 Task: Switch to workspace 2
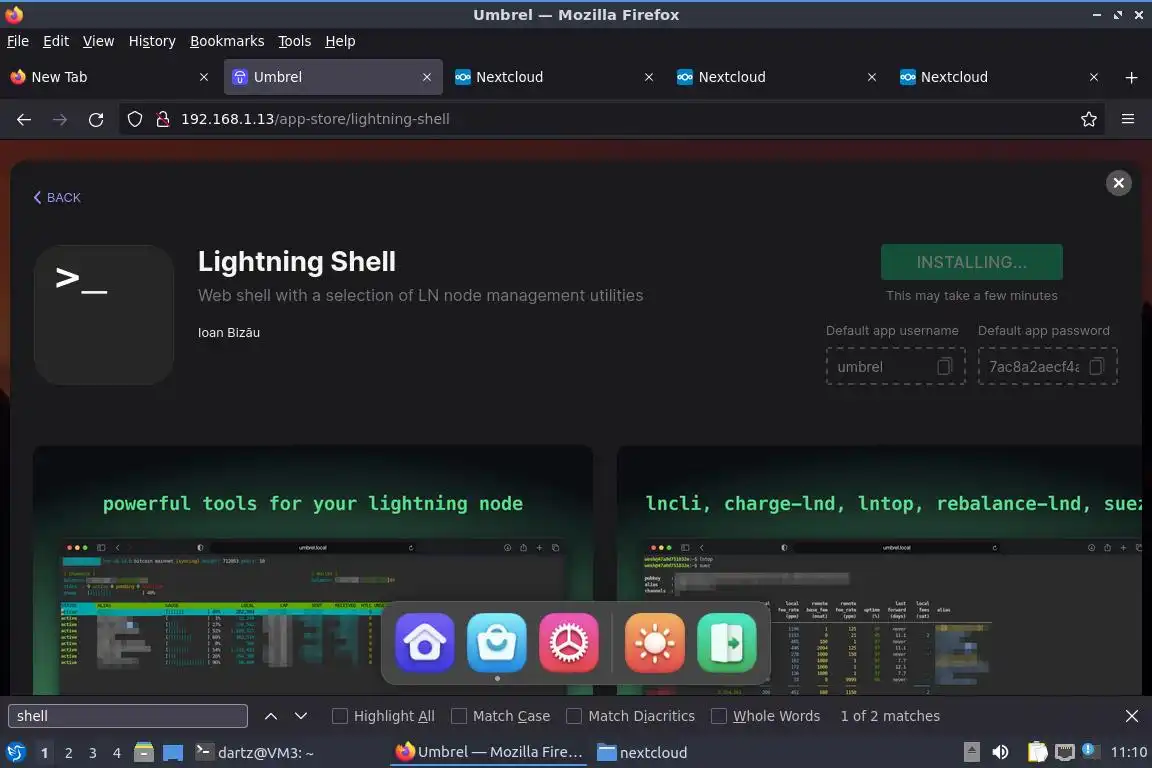(68, 753)
